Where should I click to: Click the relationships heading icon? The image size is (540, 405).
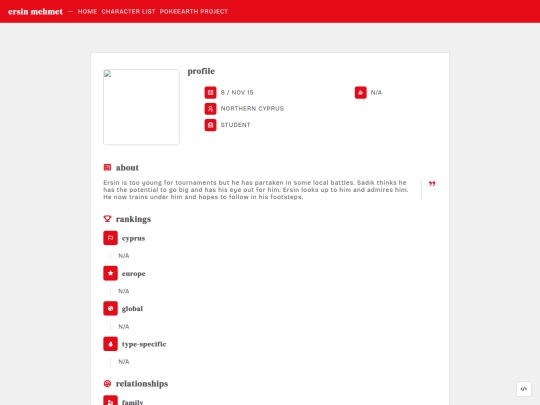(x=107, y=383)
